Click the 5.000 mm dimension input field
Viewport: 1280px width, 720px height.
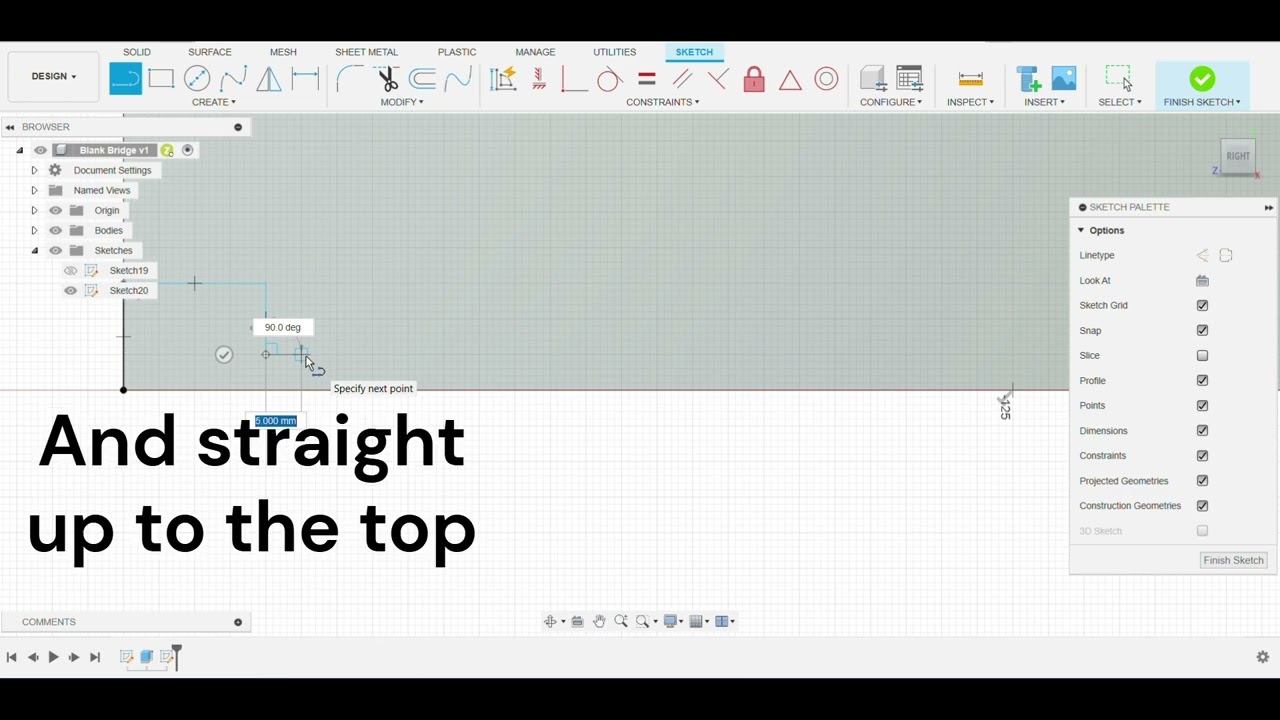tap(276, 421)
